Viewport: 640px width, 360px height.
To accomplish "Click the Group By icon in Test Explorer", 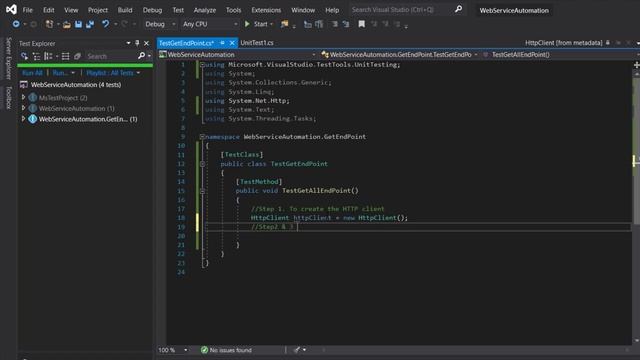I will 48,56.
